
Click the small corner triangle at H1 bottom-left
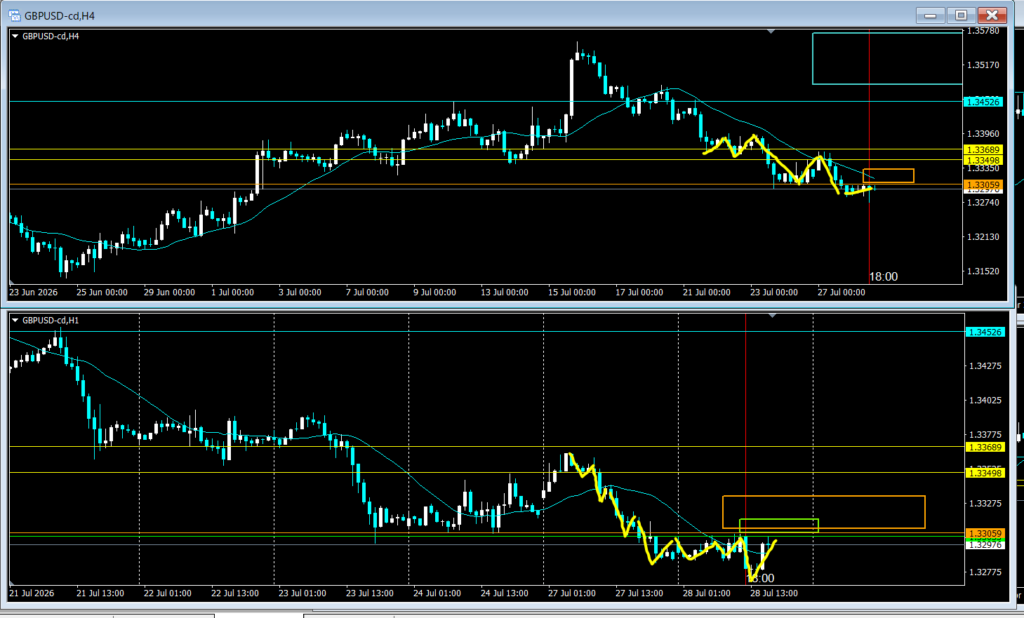click(x=12, y=581)
